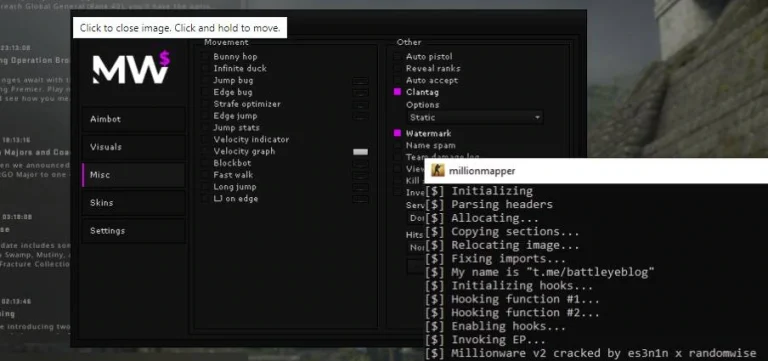
Task: Click the Edge jump keybind box
Action: coord(360,116)
